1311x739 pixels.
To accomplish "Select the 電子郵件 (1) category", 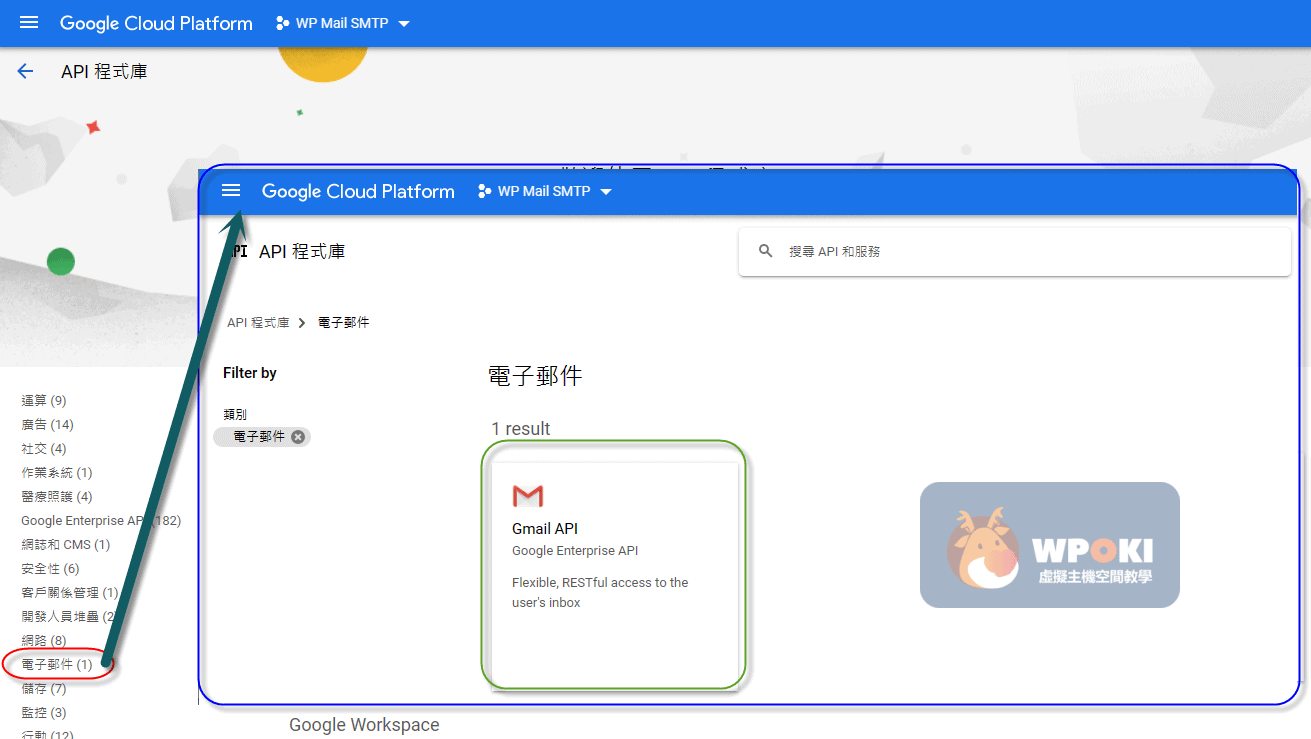I will pos(56,664).
